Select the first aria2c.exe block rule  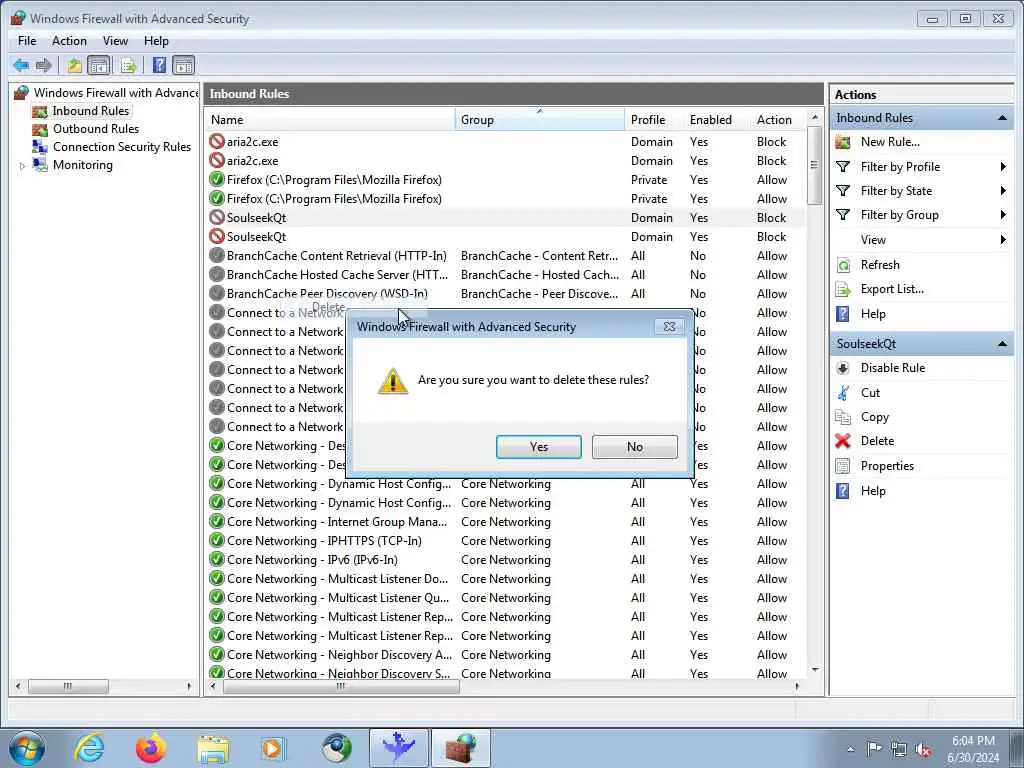click(506, 142)
